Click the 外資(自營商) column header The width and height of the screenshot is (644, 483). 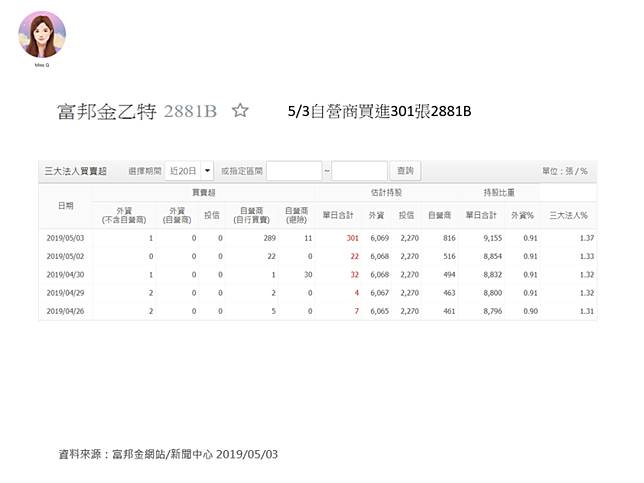click(177, 215)
